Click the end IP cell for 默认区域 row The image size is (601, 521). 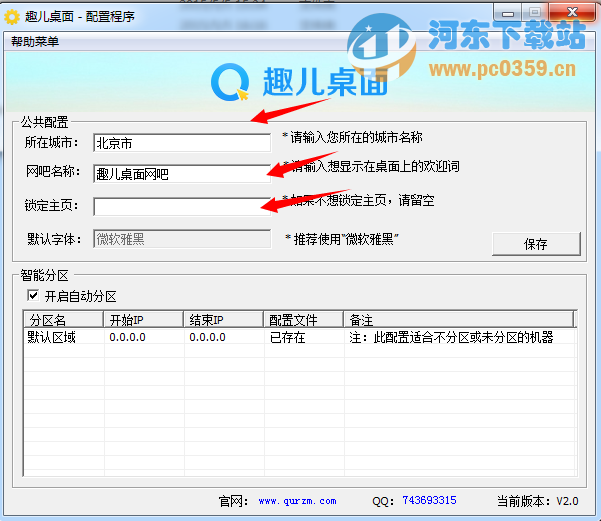tap(207, 337)
